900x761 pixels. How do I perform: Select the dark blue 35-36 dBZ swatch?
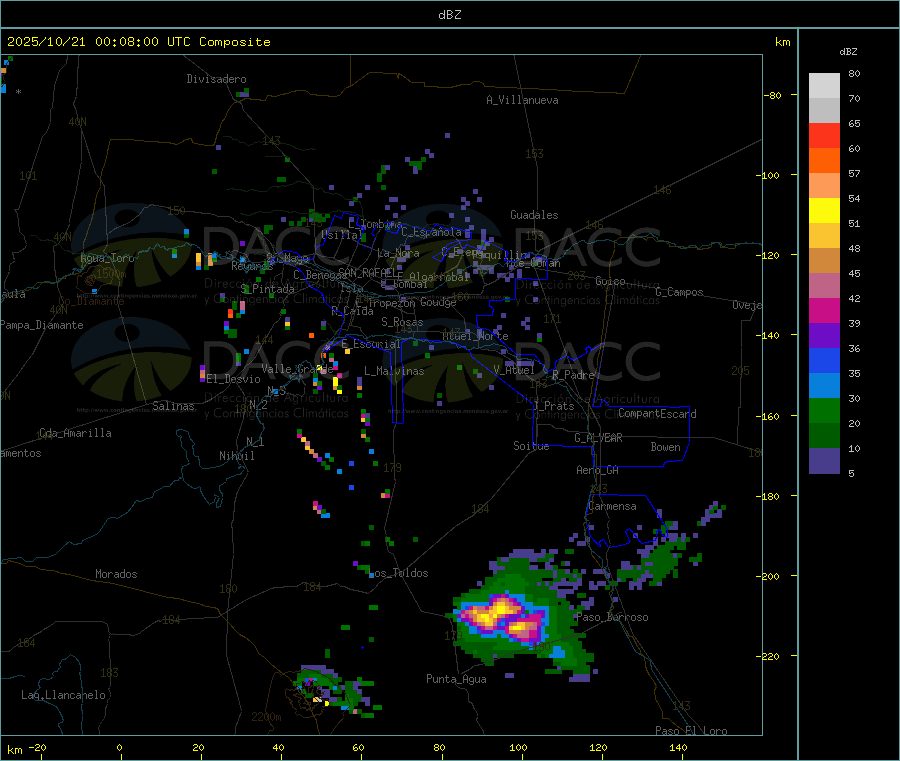coord(824,360)
